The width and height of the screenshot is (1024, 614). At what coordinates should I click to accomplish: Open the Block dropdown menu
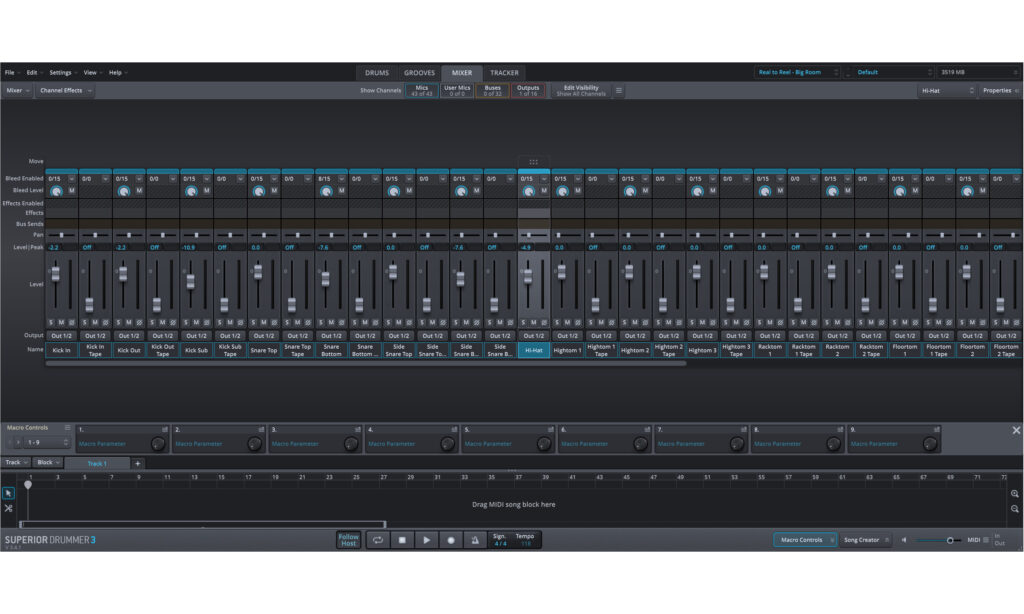[48, 462]
